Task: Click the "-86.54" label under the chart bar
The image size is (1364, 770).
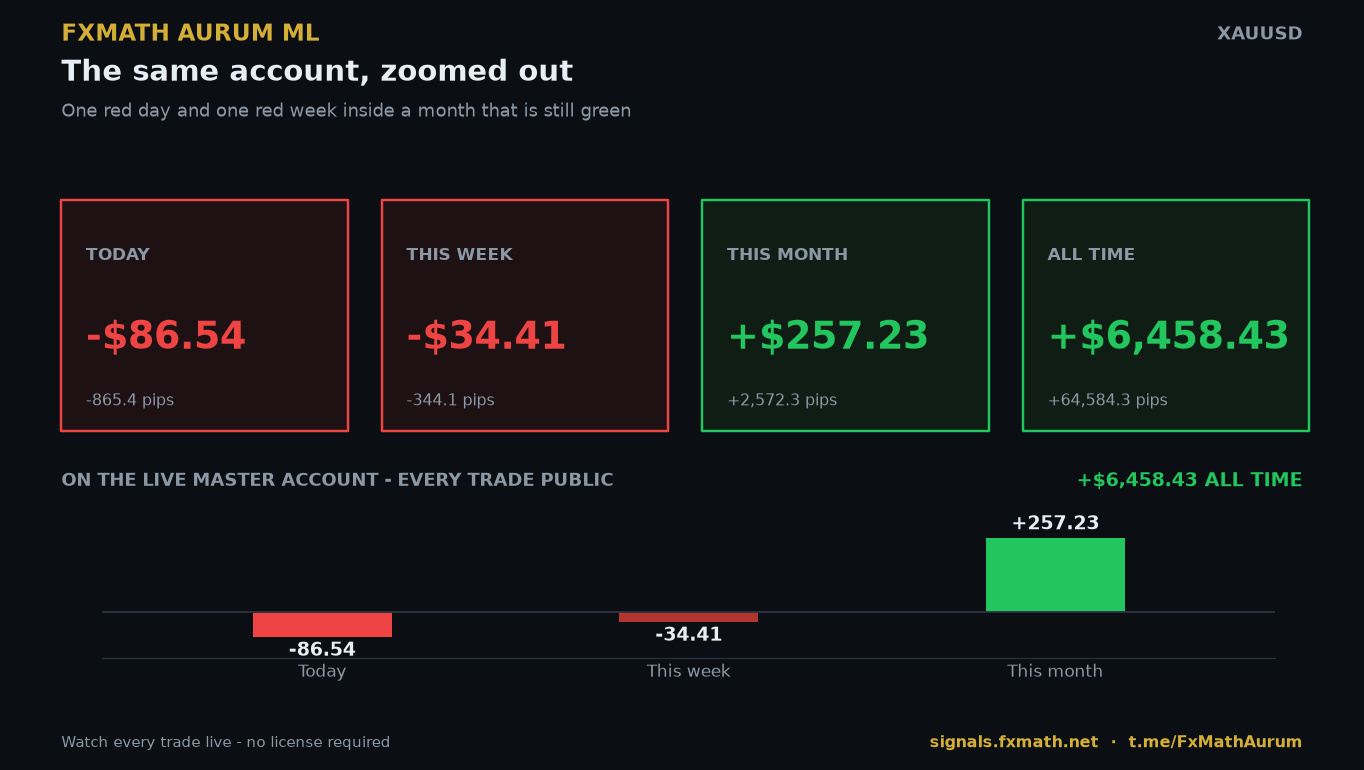Action: (322, 650)
